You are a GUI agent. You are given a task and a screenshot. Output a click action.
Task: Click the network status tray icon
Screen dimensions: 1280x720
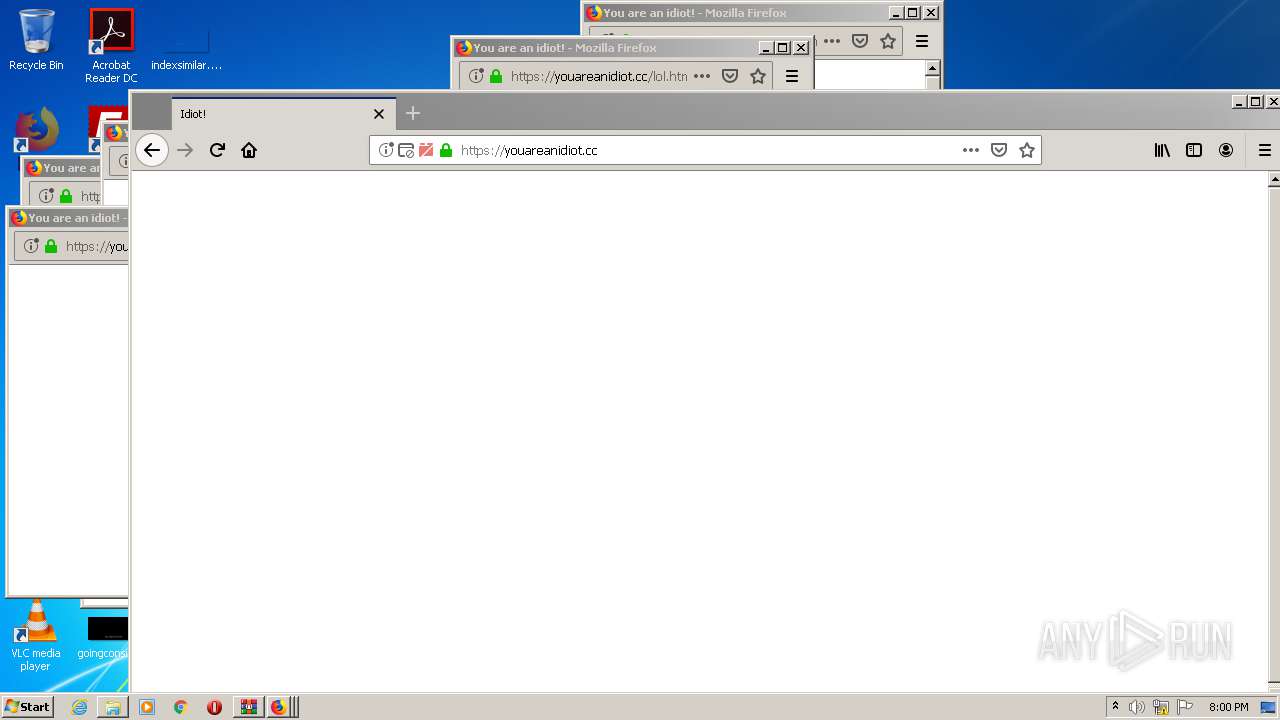coord(1161,707)
